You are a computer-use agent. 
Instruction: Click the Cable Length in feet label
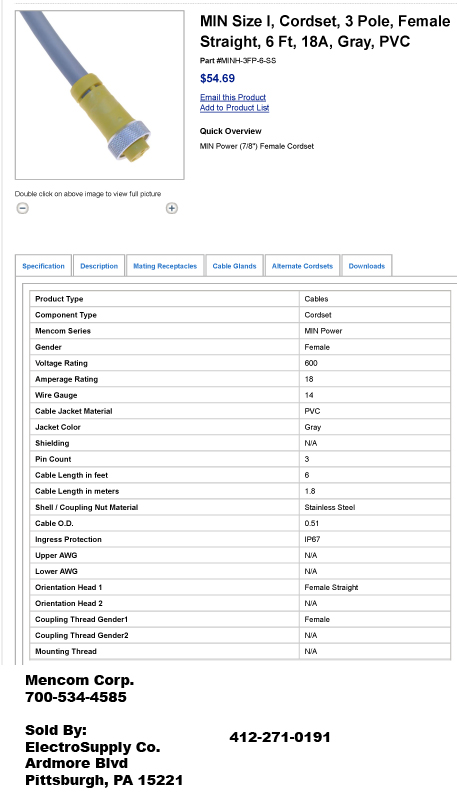(x=71, y=475)
